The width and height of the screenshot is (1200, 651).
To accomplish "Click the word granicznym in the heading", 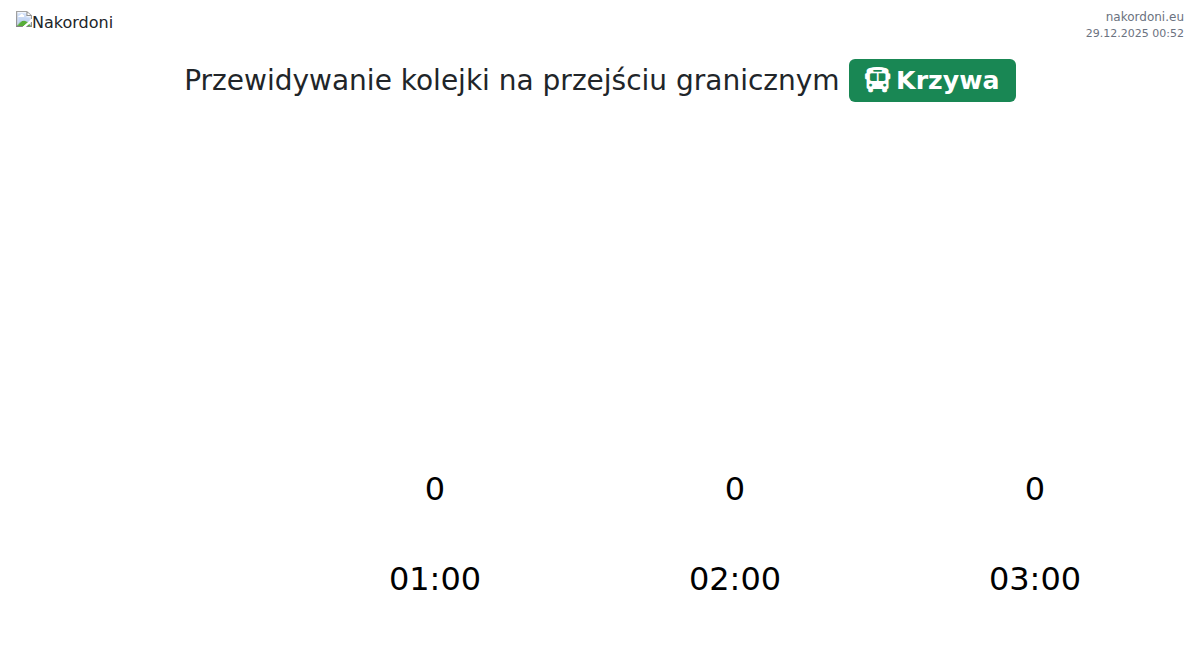I will [x=757, y=80].
